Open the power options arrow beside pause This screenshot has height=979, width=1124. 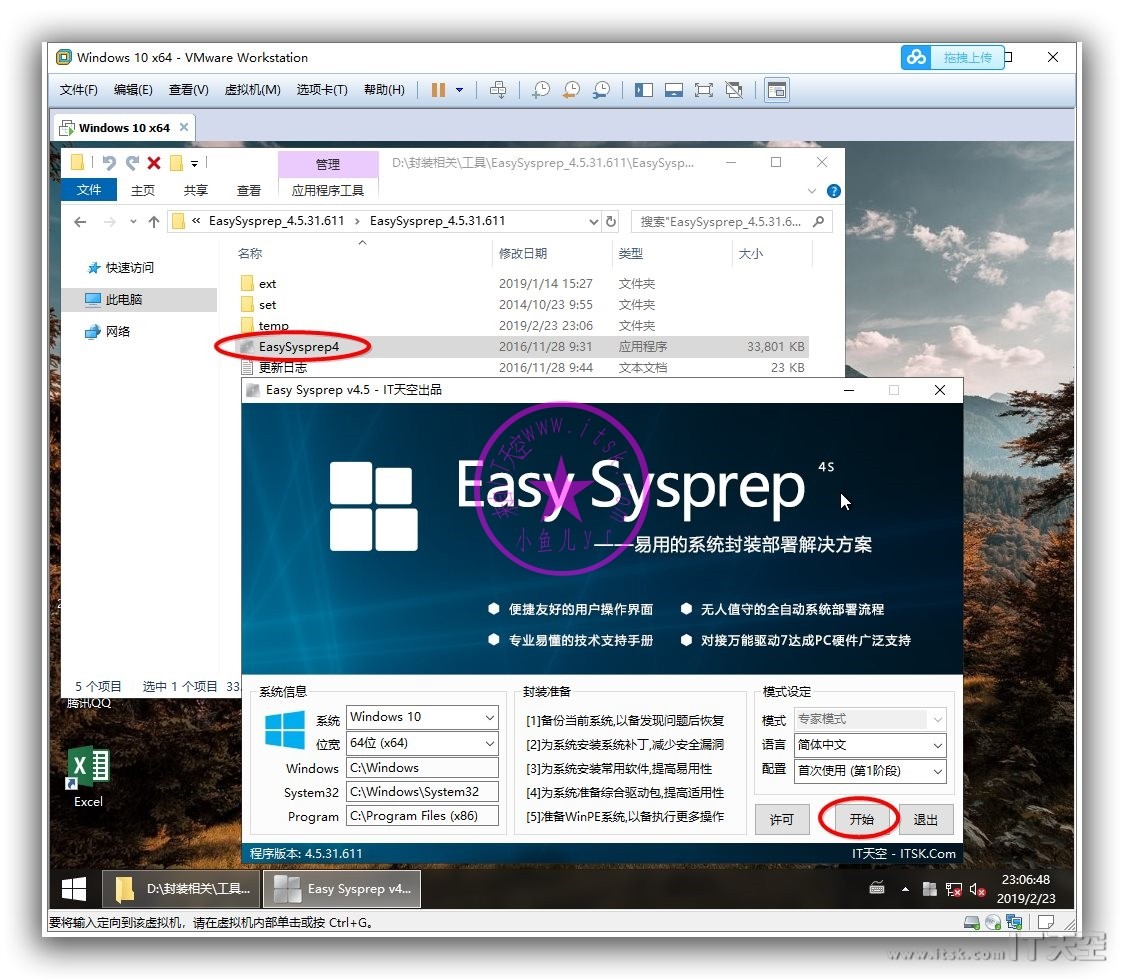[x=459, y=90]
